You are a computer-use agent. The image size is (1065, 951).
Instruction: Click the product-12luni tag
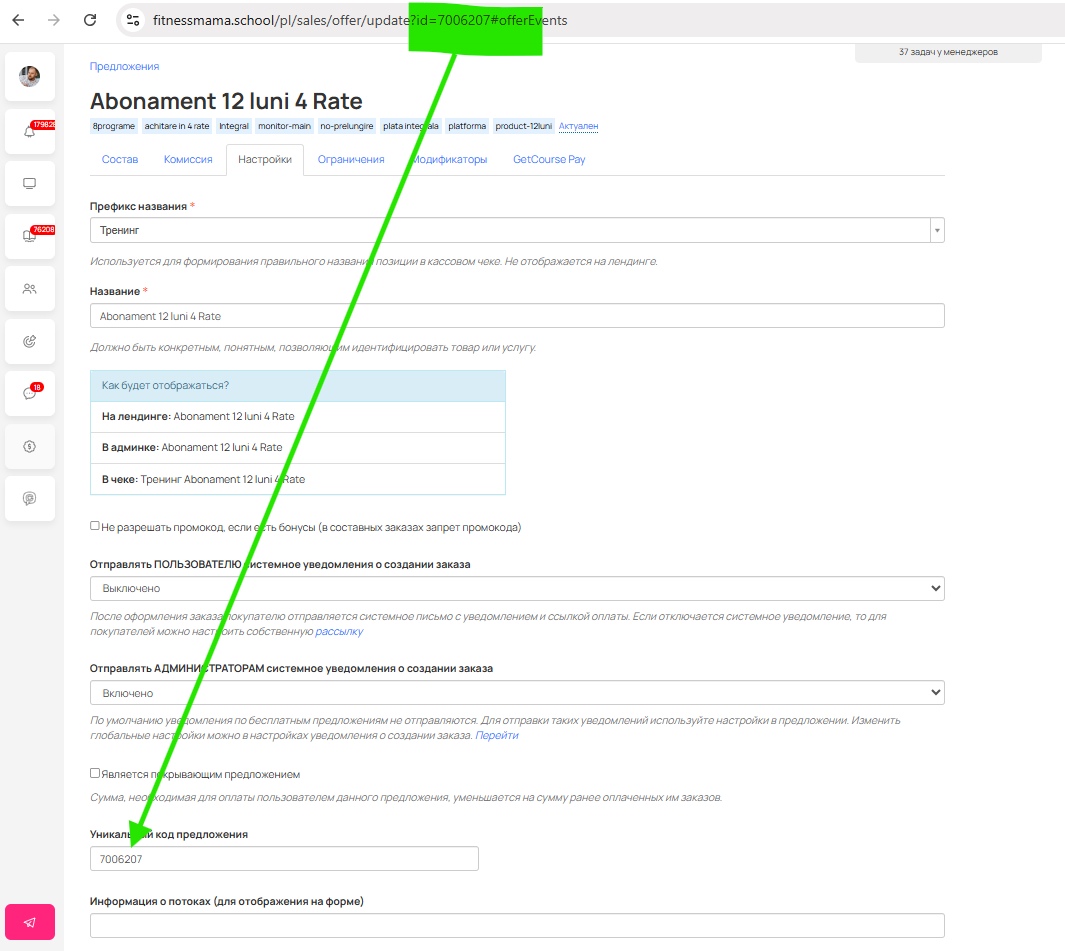click(x=524, y=126)
